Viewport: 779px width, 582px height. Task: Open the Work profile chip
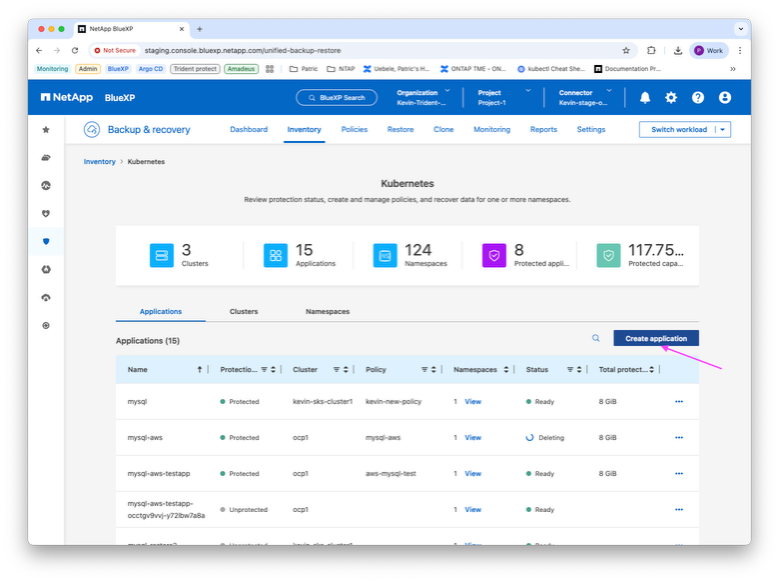pos(709,50)
